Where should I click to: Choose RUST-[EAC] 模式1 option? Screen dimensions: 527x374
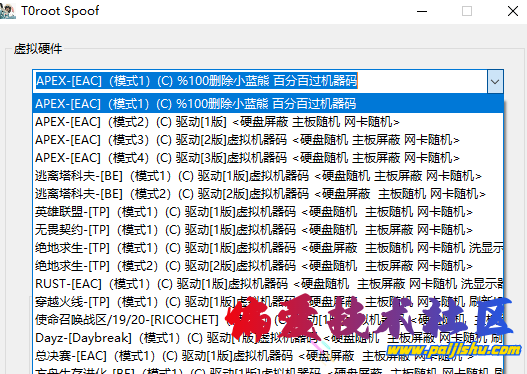pos(268,284)
